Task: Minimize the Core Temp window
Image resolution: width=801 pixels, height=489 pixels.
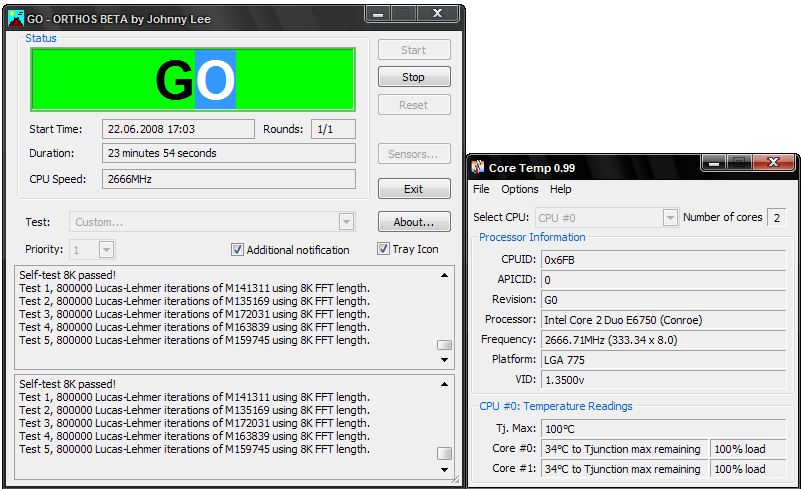Action: 714,163
